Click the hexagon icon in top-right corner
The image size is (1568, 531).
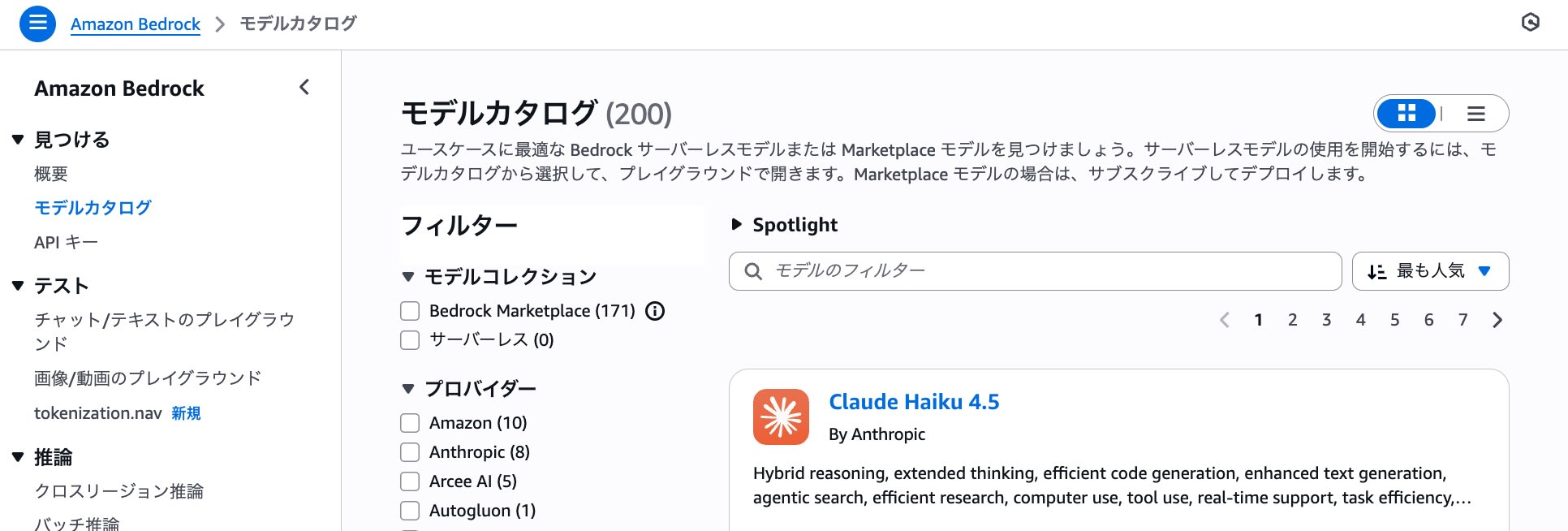click(x=1530, y=23)
